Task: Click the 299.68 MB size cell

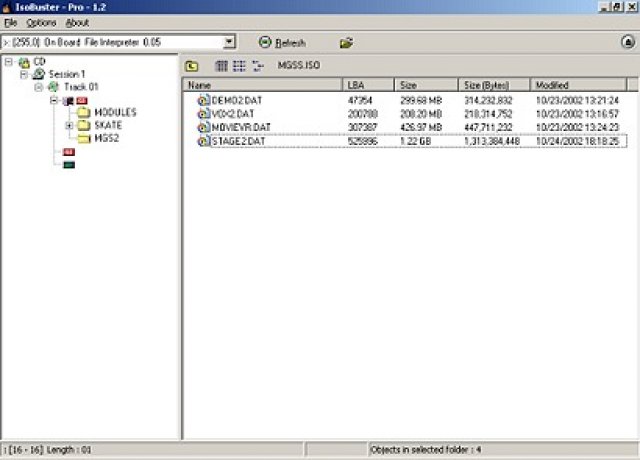Action: coord(421,100)
